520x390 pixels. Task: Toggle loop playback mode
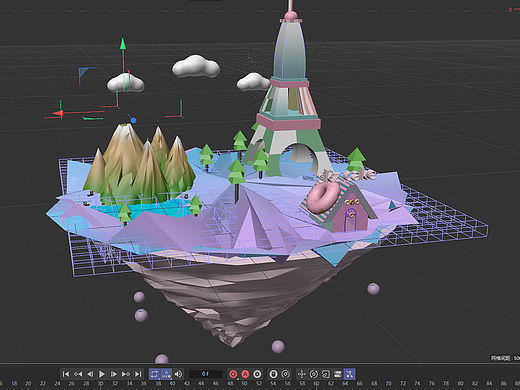pyautogui.click(x=154, y=374)
